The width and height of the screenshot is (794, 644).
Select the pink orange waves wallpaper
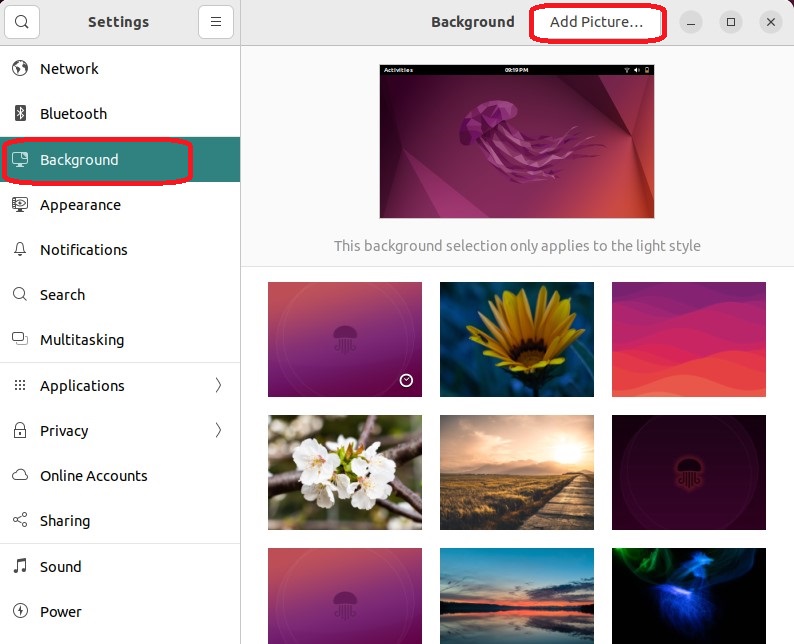(689, 339)
